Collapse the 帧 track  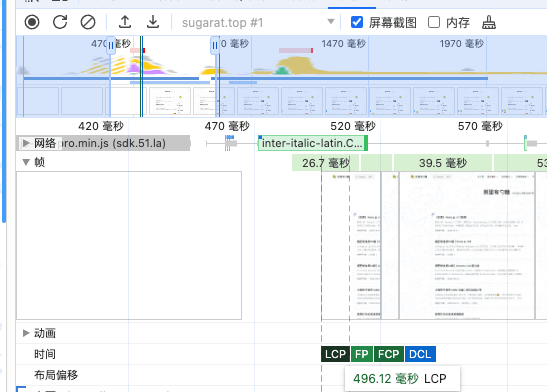pos(26,162)
